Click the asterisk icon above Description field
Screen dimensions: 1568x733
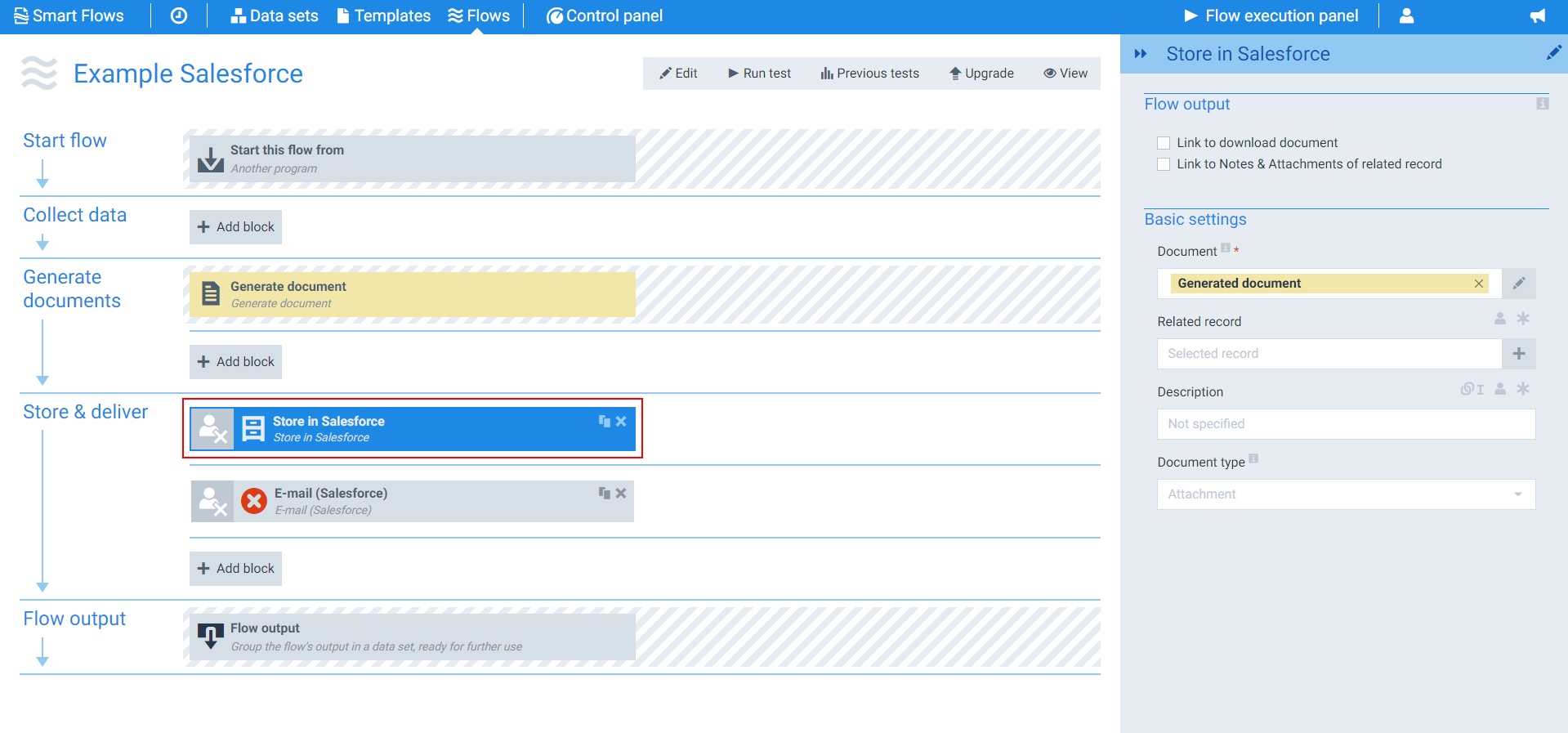(x=1523, y=389)
